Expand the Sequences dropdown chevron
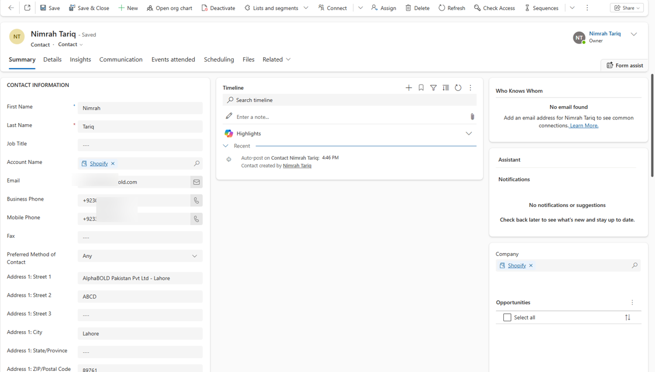 pyautogui.click(x=572, y=8)
